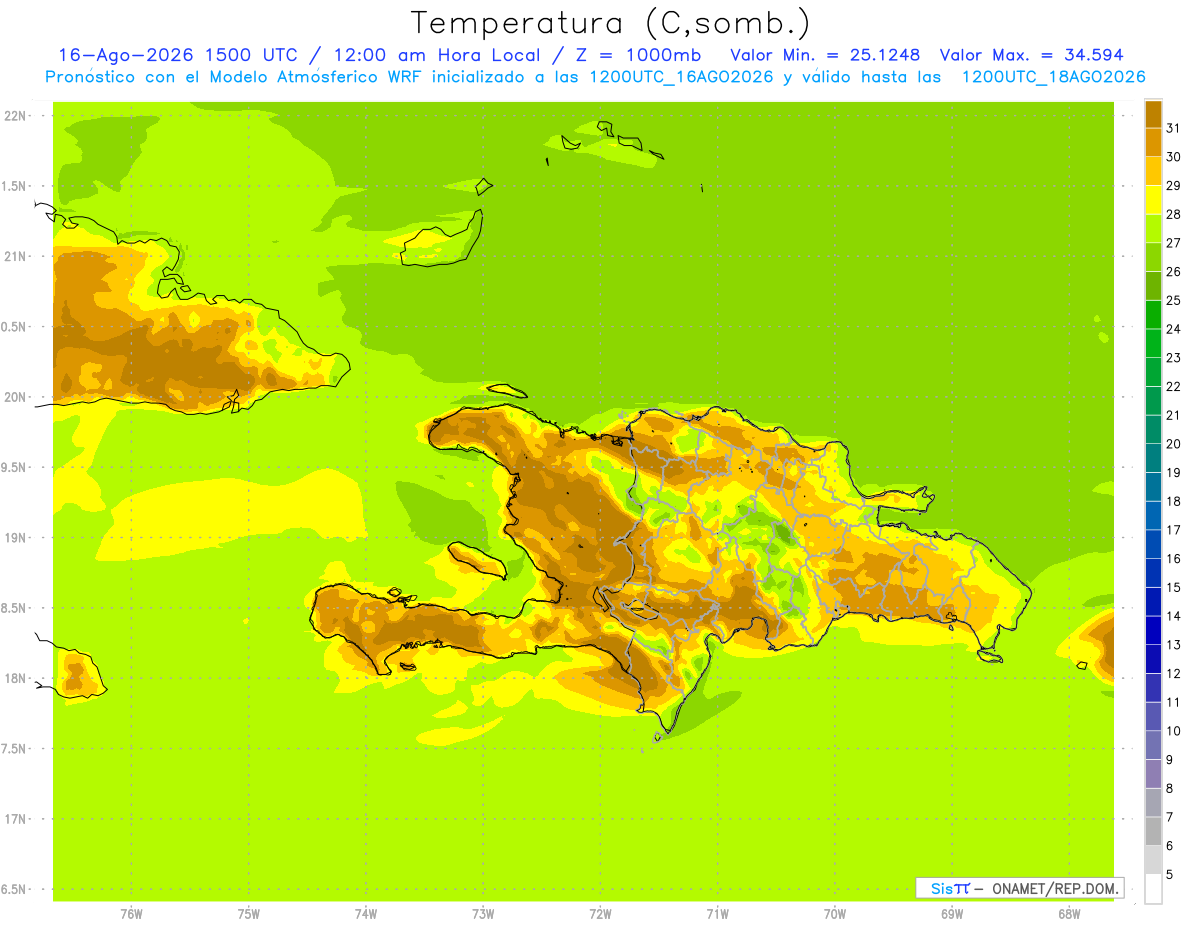The width and height of the screenshot is (1200, 927).
Task: Click the "72W" longitude axis label
Action: (600, 914)
